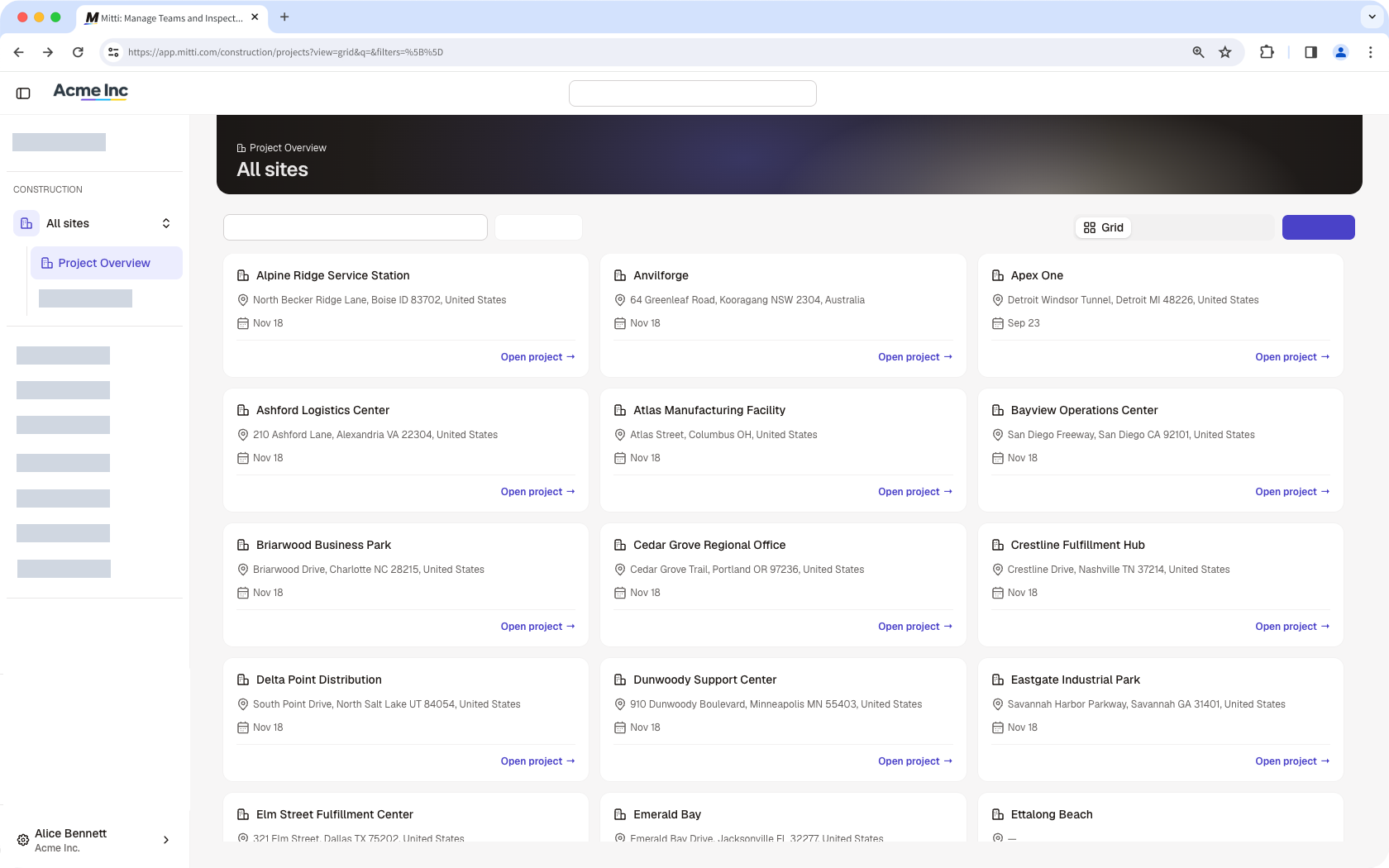Click the browser side panel icon
The image size is (1389, 868).
point(1310,52)
